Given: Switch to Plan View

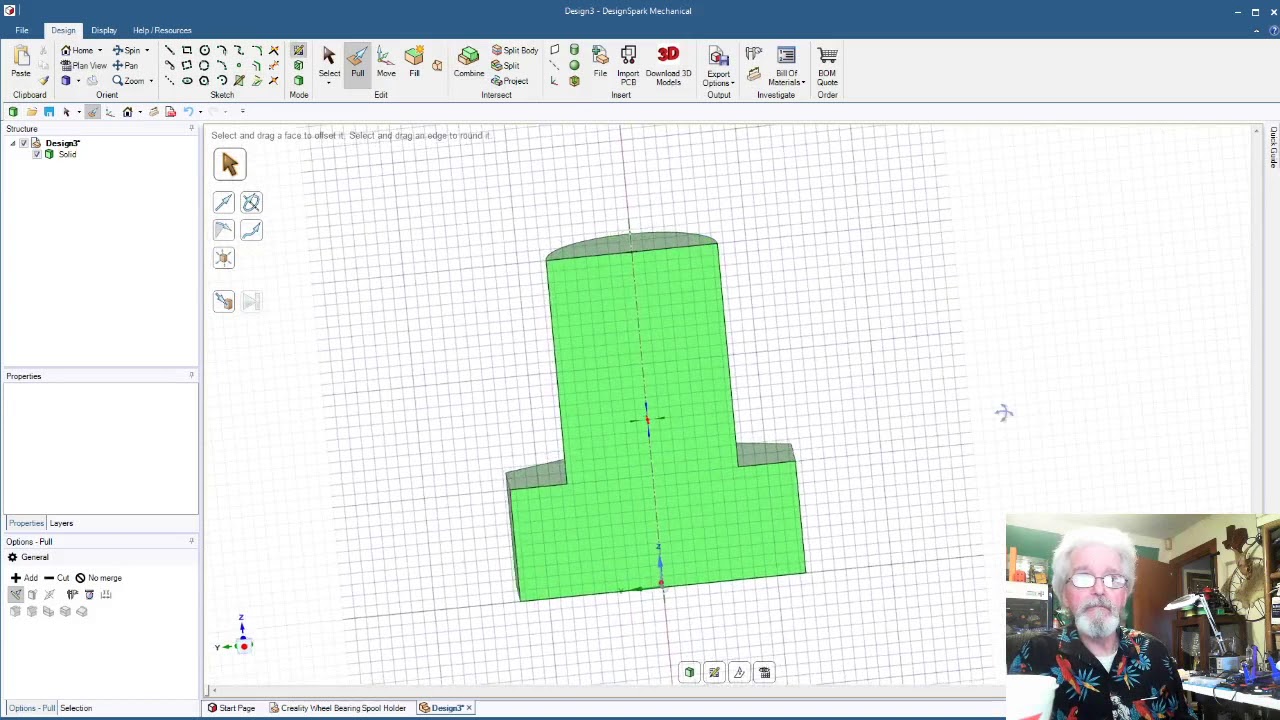Looking at the screenshot, I should tap(83, 66).
